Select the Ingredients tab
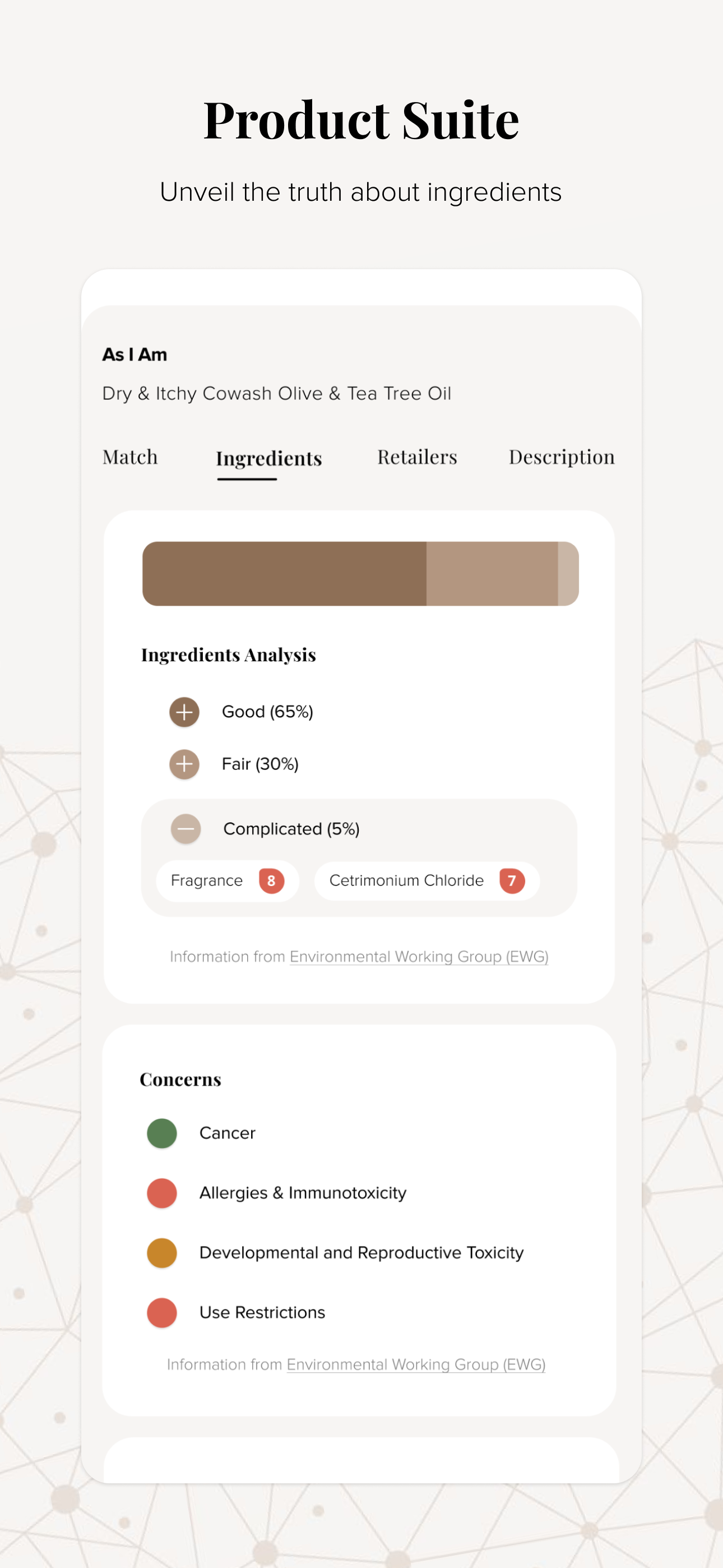 [269, 458]
